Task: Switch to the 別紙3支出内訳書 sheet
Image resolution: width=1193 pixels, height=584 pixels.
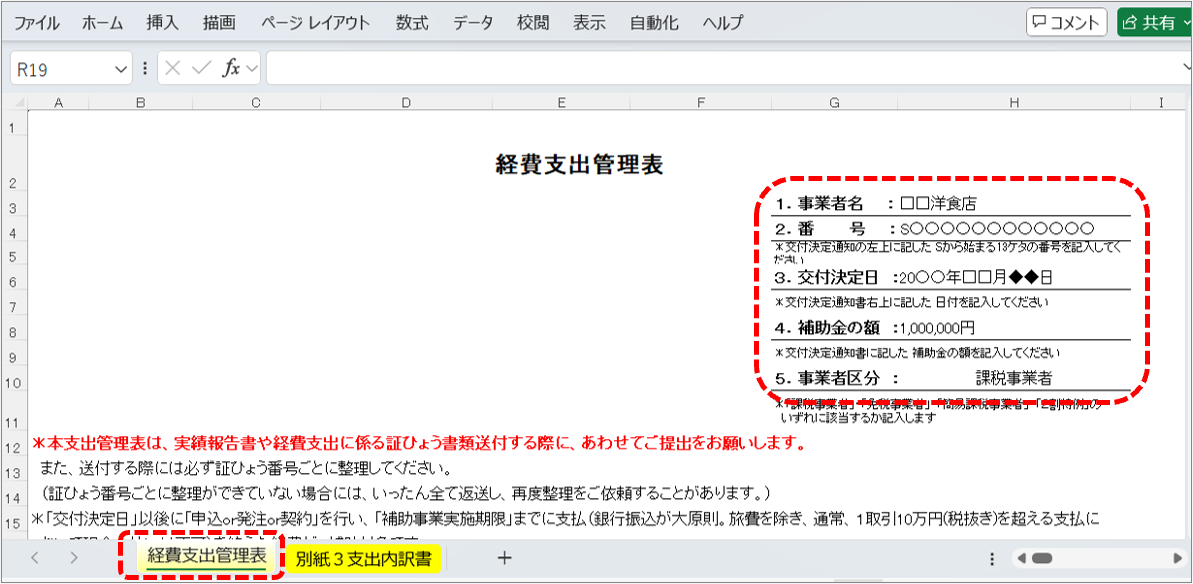Action: click(x=363, y=558)
